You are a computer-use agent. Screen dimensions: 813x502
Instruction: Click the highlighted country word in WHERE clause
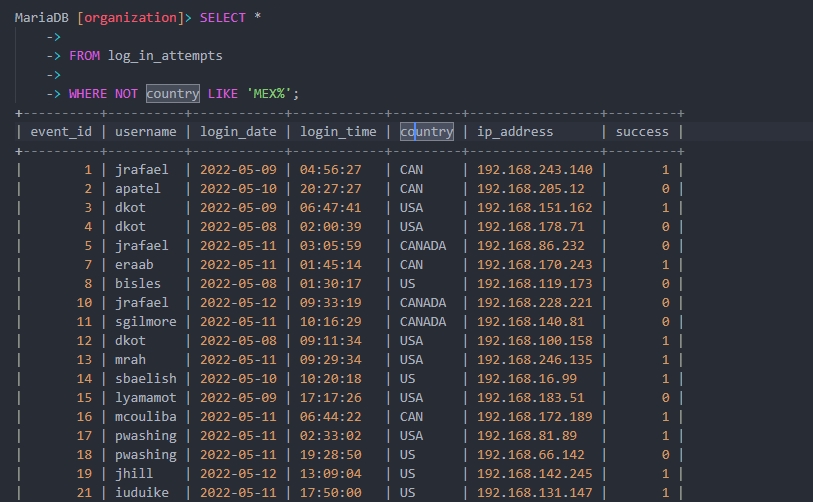[x=172, y=93]
